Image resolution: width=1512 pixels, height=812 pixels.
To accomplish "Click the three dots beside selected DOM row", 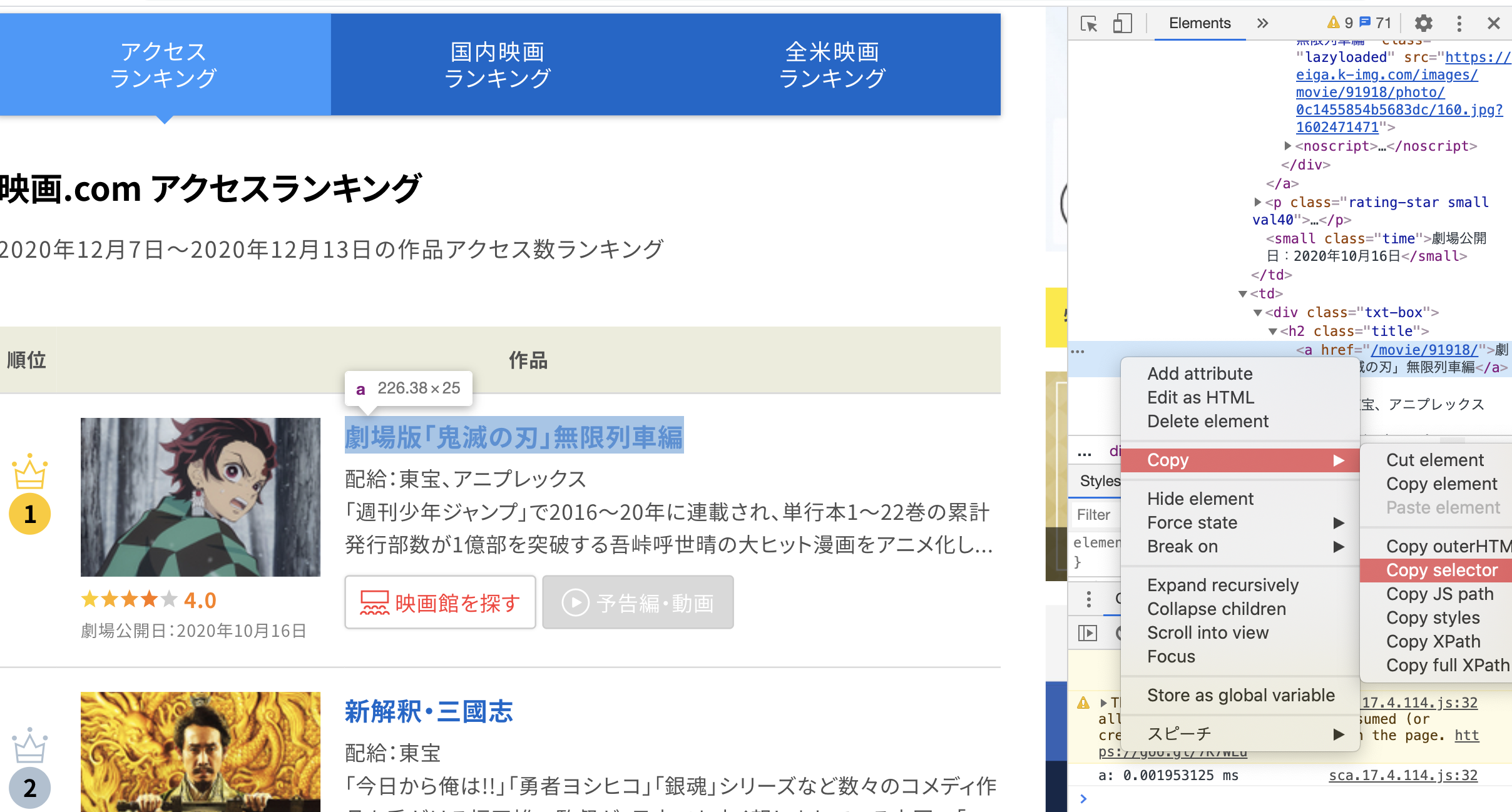I will [1078, 352].
